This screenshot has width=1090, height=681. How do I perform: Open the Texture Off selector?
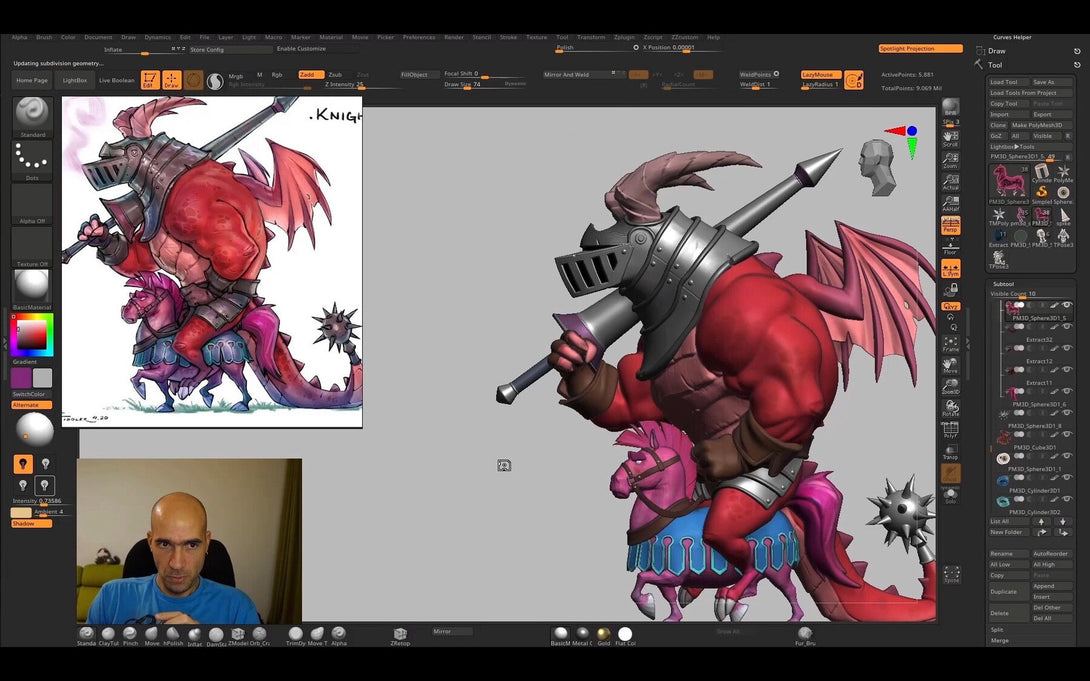coord(32,246)
